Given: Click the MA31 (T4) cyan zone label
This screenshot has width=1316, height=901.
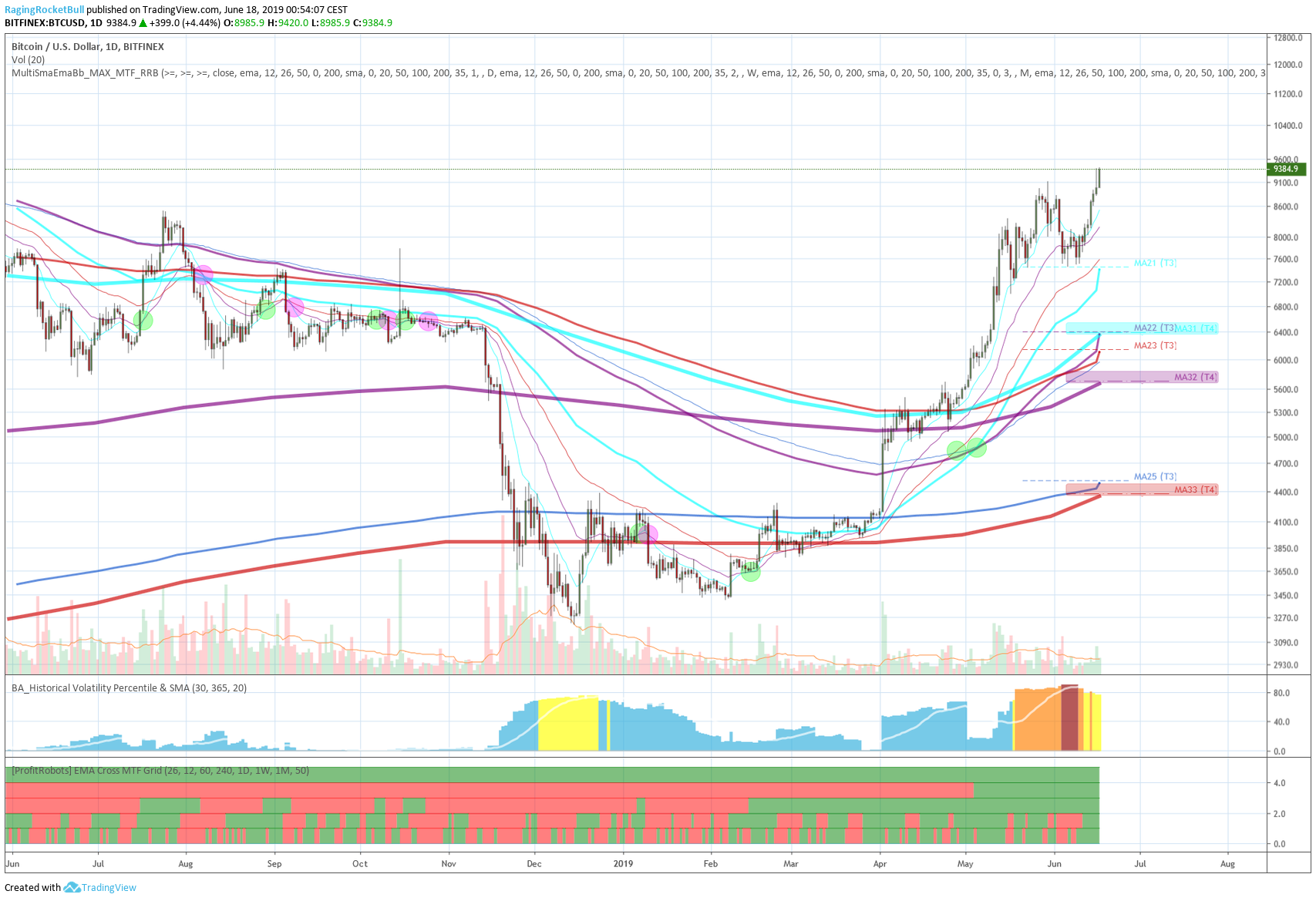Looking at the screenshot, I should click(x=1197, y=328).
